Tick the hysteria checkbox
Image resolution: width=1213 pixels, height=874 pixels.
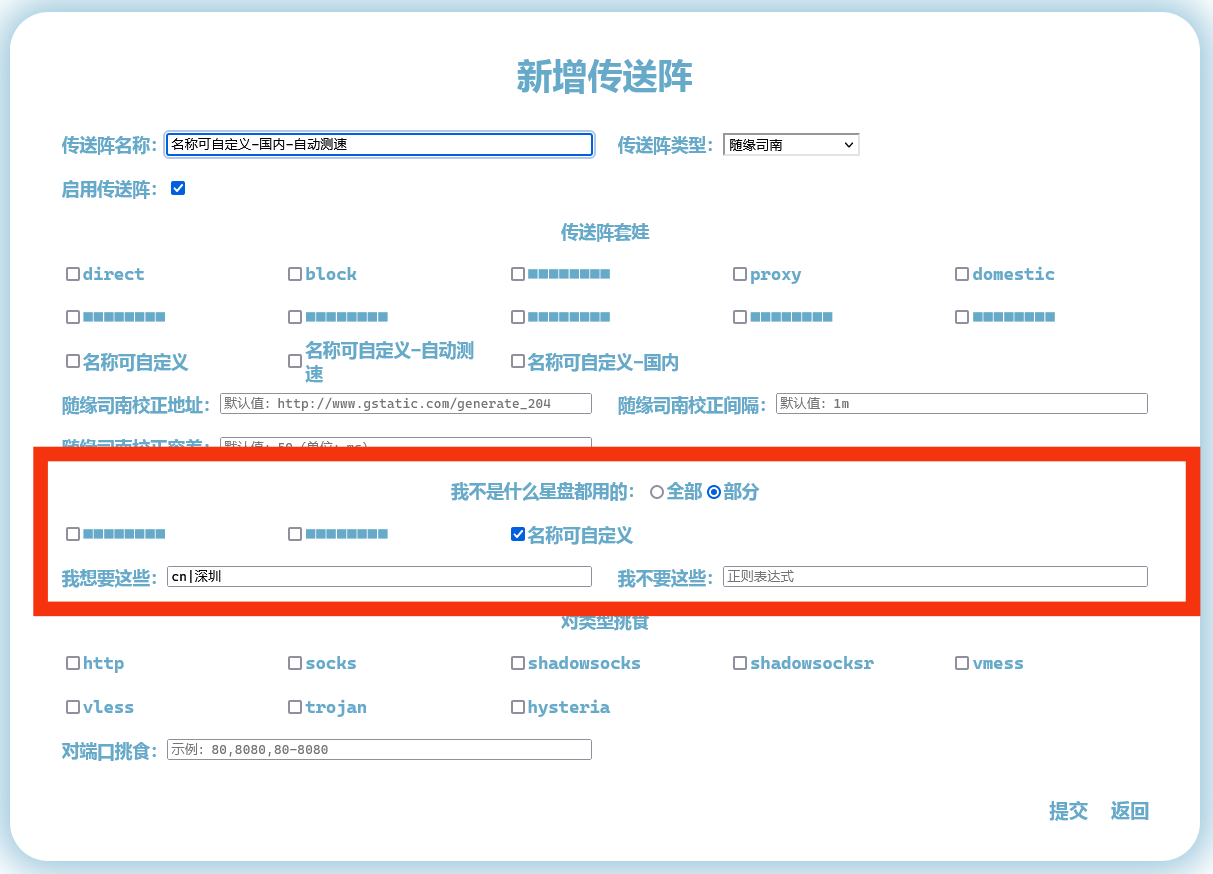click(x=518, y=707)
